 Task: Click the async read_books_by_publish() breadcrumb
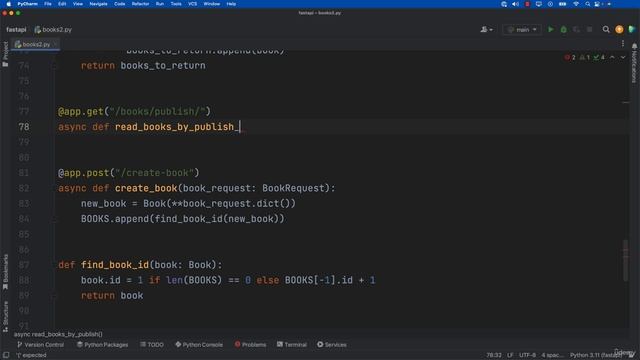point(58,334)
